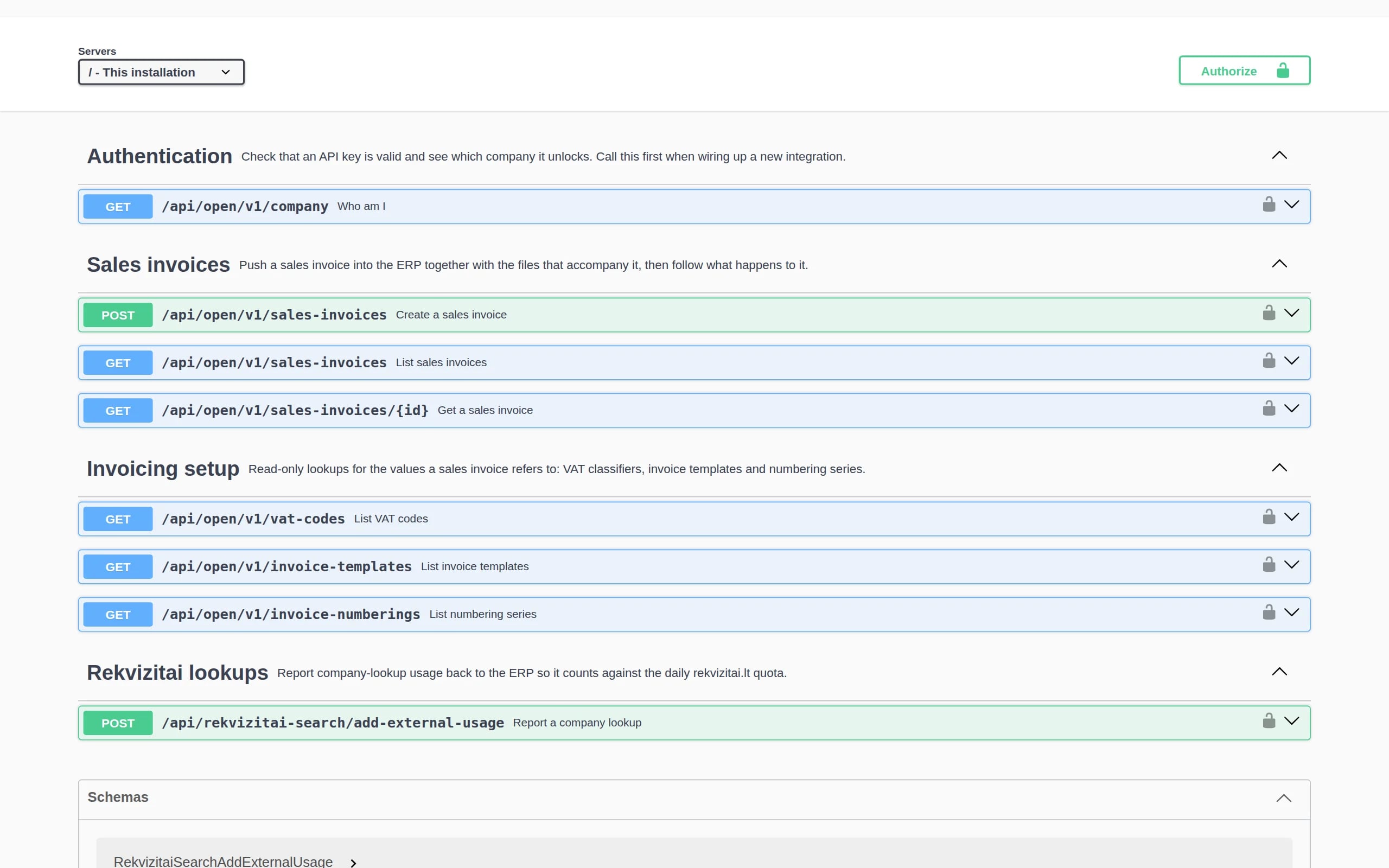Click the 'List sales invoices' summary text

coord(441,362)
